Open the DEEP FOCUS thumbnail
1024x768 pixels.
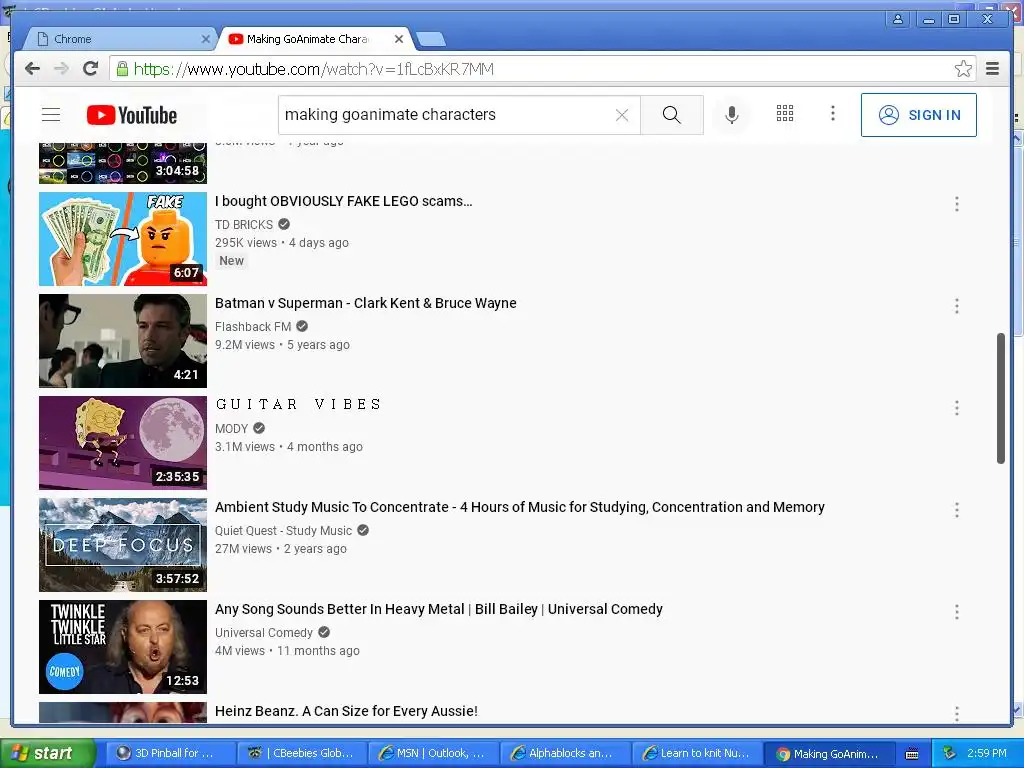123,545
